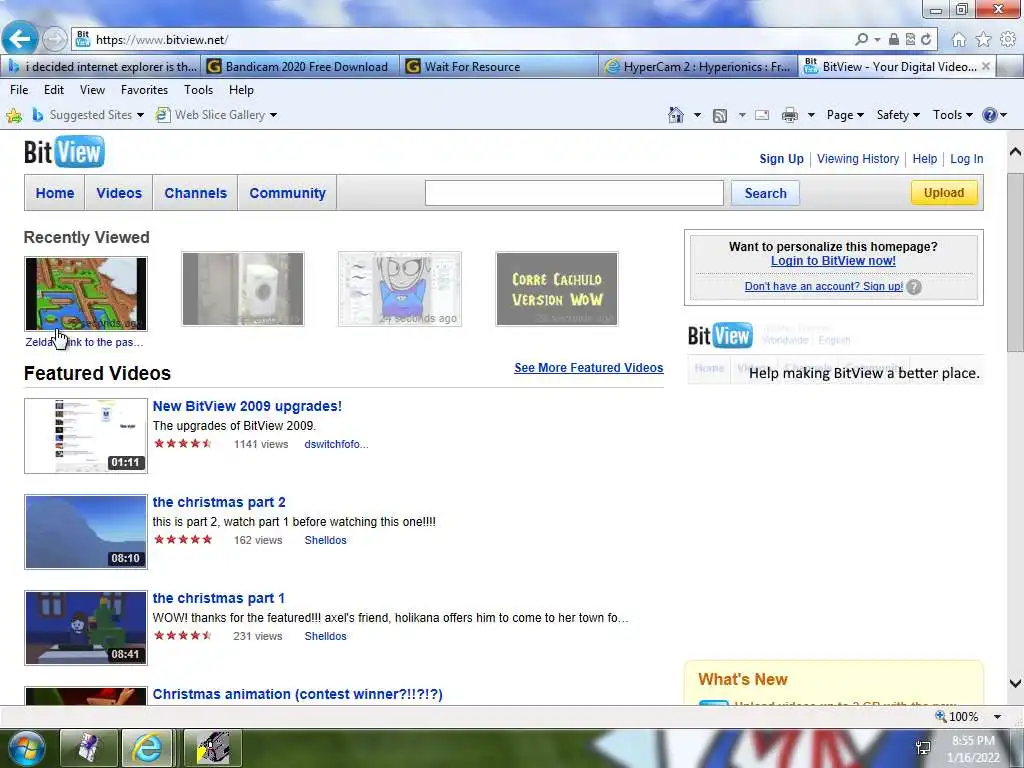Image resolution: width=1024 pixels, height=768 pixels.
Task: Click the browser Back arrow button
Action: 20,39
